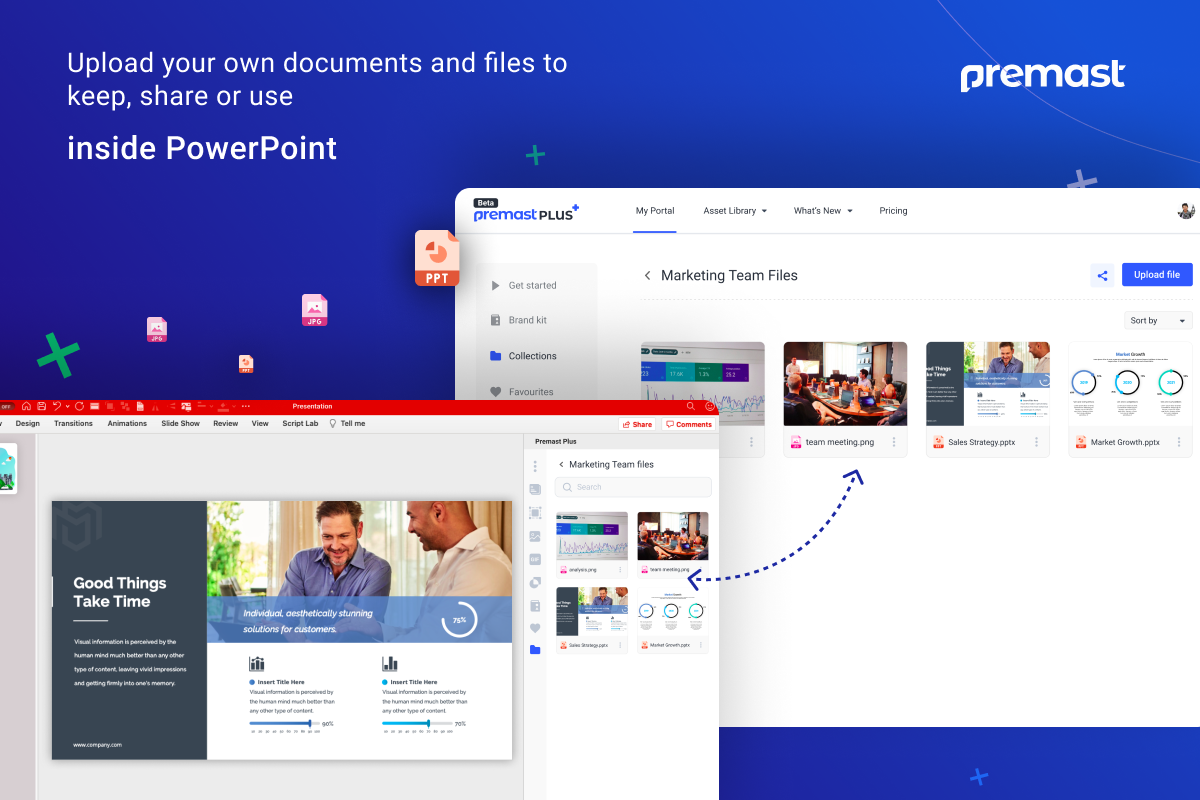Open the smiley feedback icon in PowerPoint
This screenshot has height=800, width=1200.
click(710, 406)
